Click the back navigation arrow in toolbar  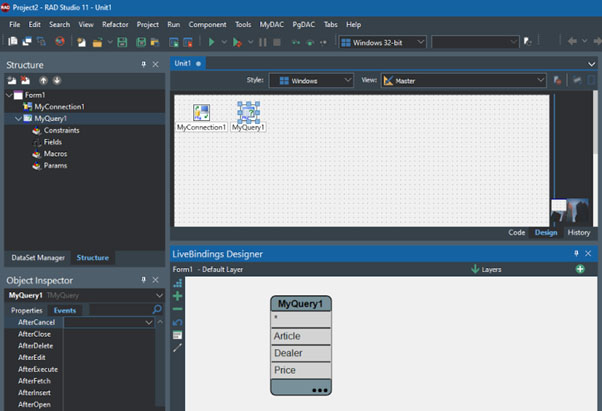[572, 41]
